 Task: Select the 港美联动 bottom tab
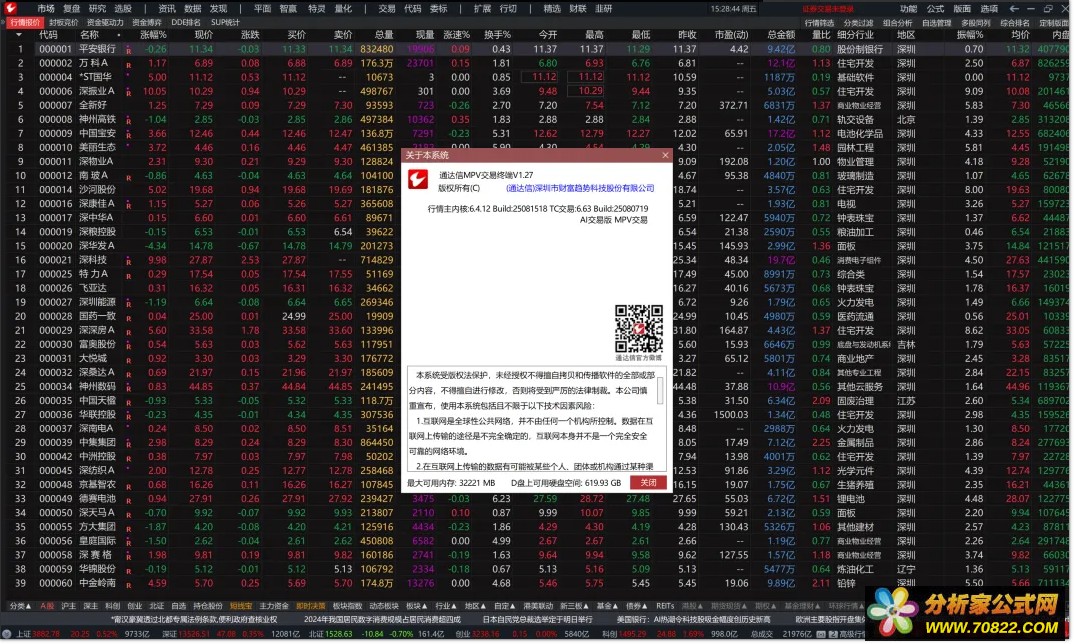pyautogui.click(x=538, y=606)
